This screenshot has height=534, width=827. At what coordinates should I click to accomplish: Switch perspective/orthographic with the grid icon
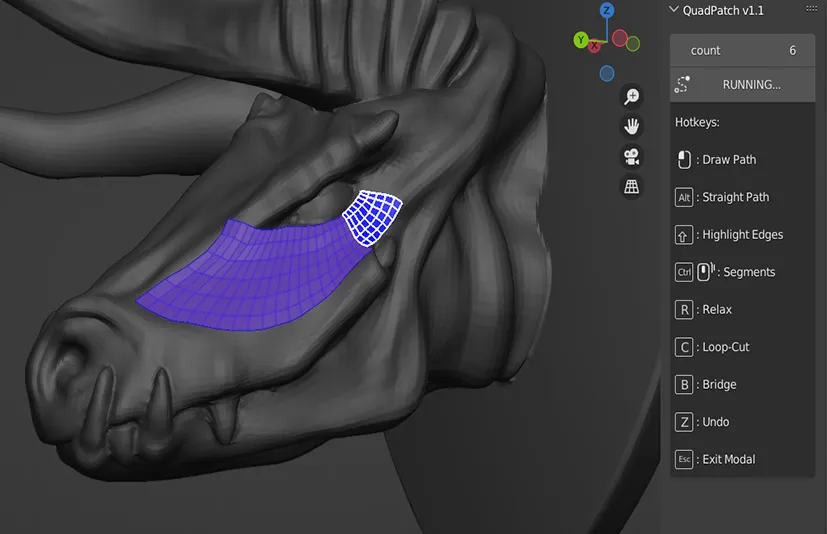coord(631,186)
